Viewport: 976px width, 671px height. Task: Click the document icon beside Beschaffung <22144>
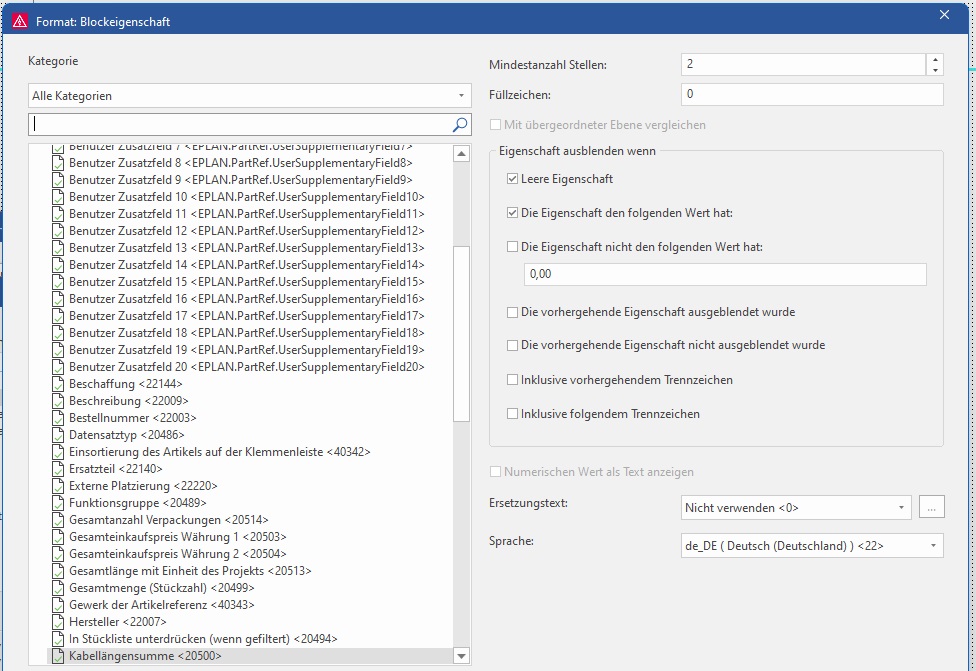click(x=58, y=384)
